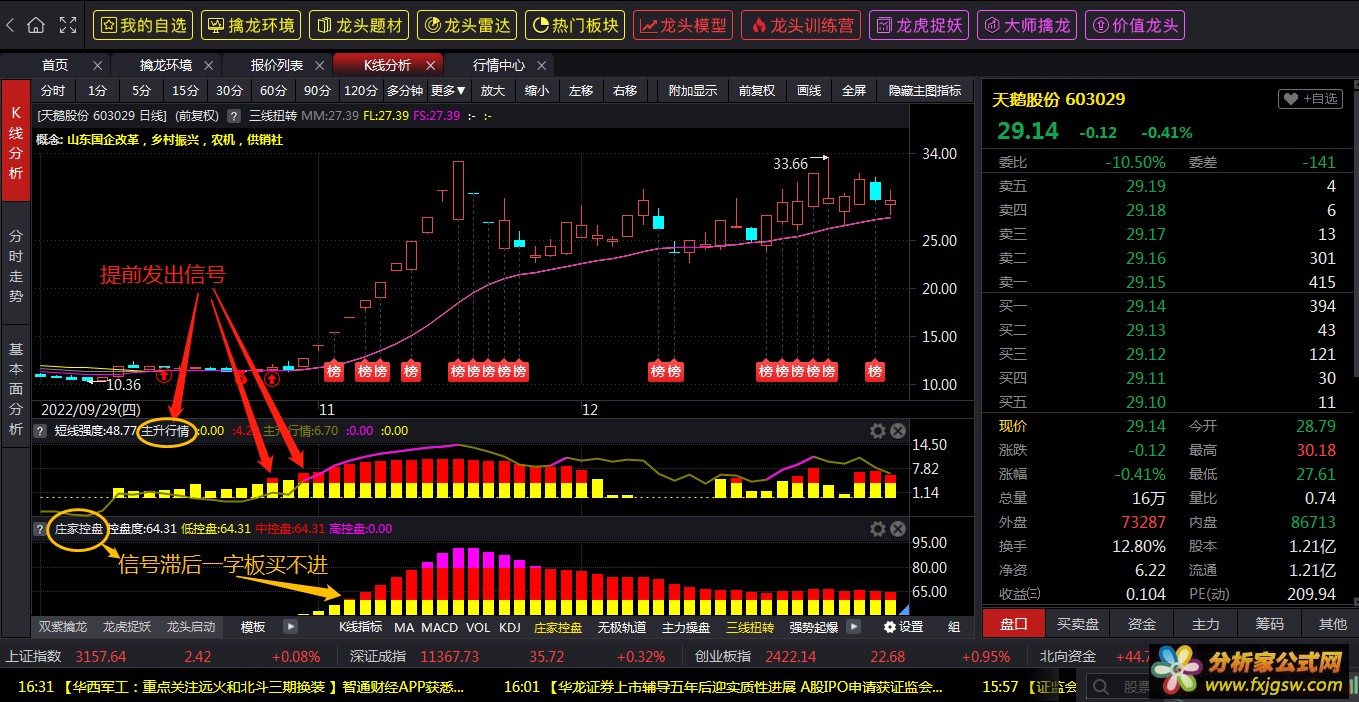This screenshot has width=1359, height=702.
Task: Open 擒龙环境 from the top toolbar
Action: [251, 25]
